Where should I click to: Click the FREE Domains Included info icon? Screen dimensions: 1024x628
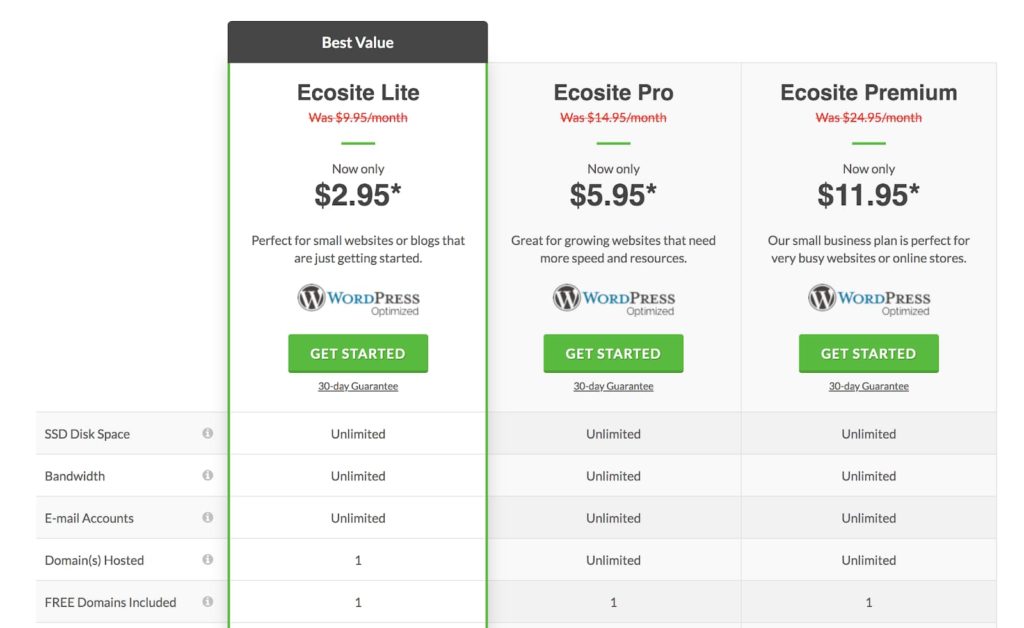(x=208, y=602)
